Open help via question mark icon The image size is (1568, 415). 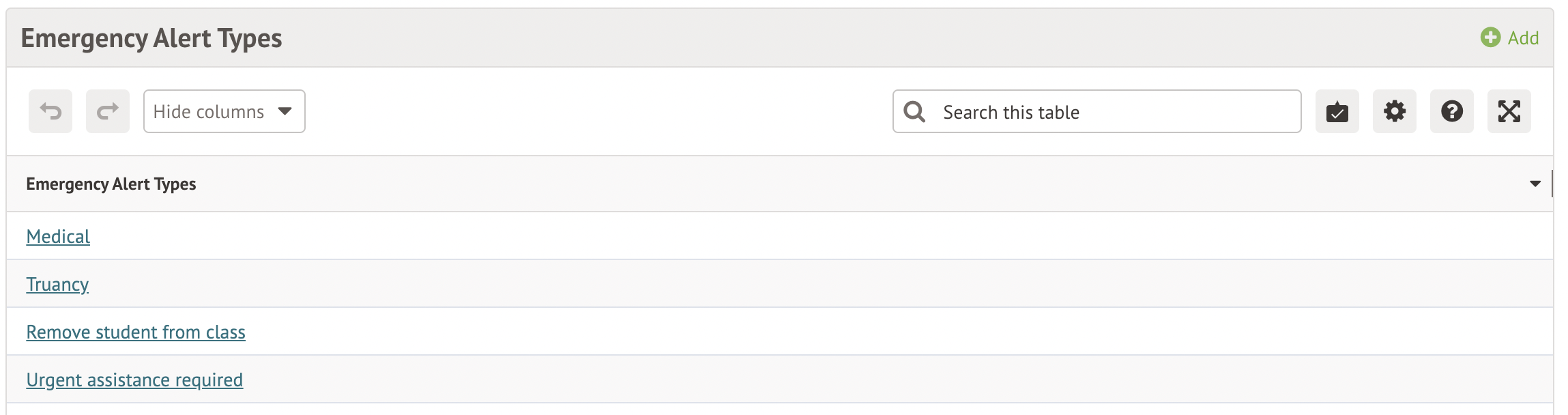tap(1451, 111)
